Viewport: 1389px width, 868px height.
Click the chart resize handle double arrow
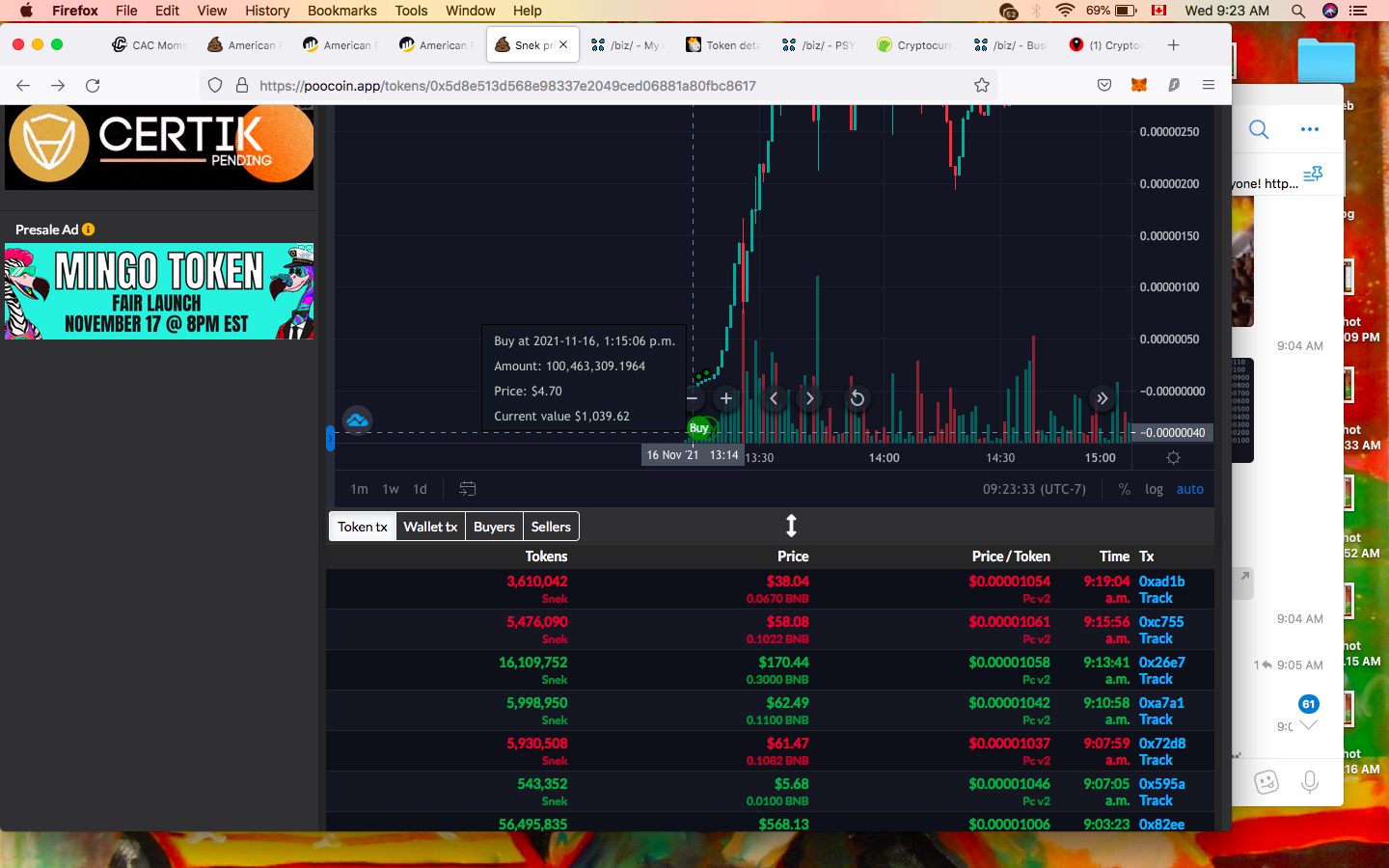point(791,526)
